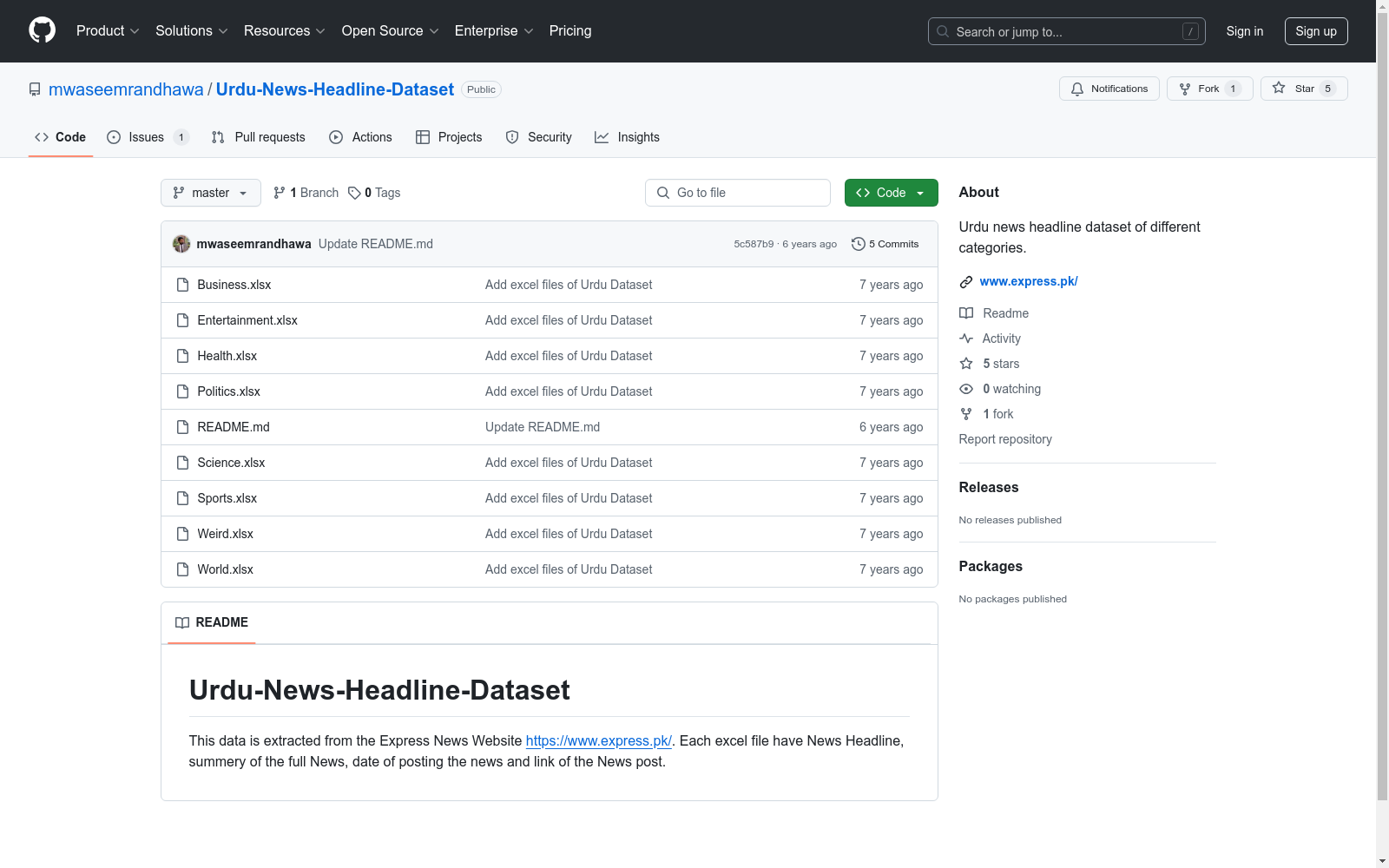This screenshot has height=868, width=1389.
Task: Focus the Go to file input
Action: coord(738,193)
